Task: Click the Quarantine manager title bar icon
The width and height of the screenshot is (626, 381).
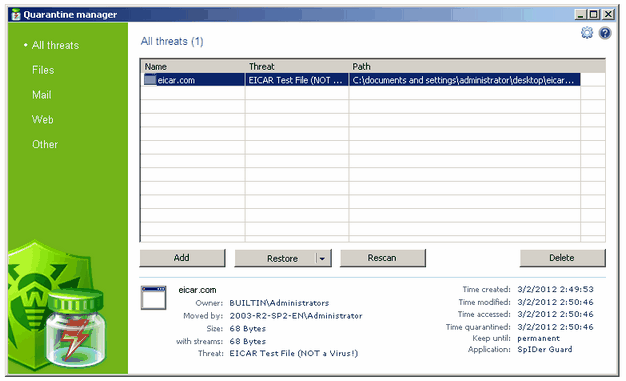Action: tap(16, 15)
